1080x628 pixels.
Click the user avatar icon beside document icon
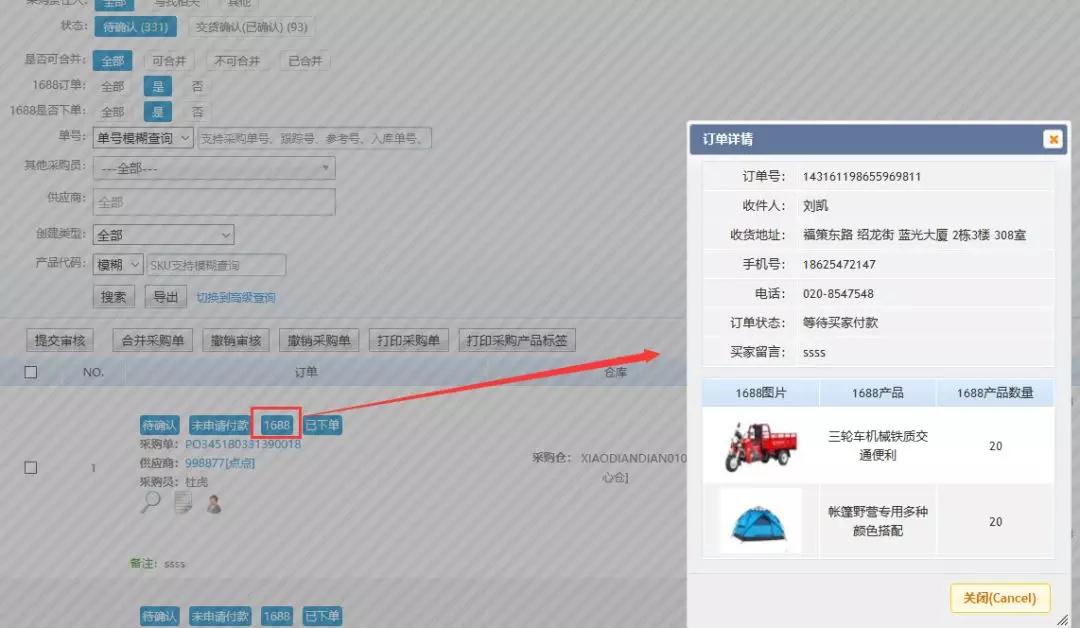213,503
